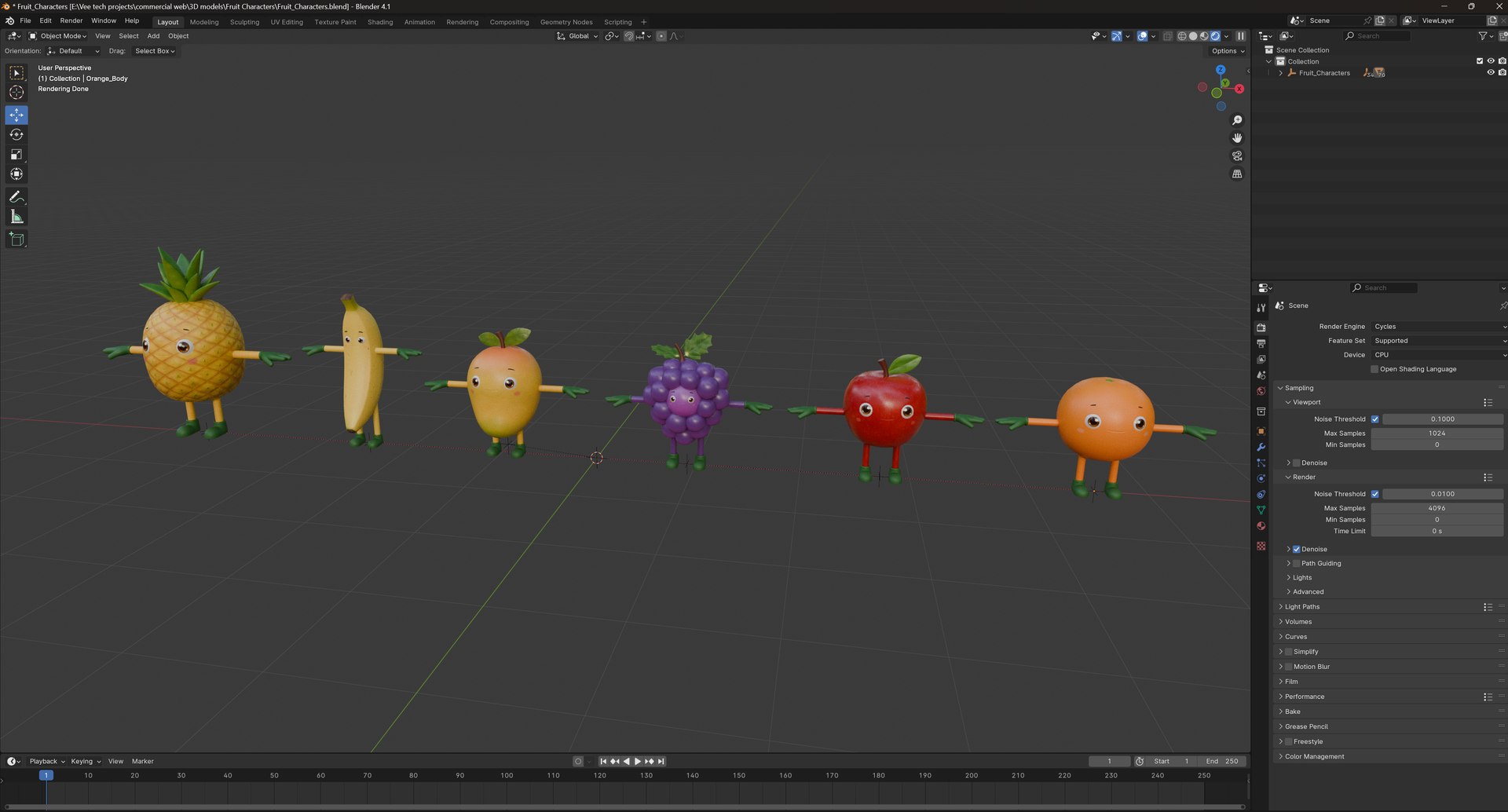This screenshot has width=1508, height=812.
Task: Jump to the timeline start frame
Action: 603,762
